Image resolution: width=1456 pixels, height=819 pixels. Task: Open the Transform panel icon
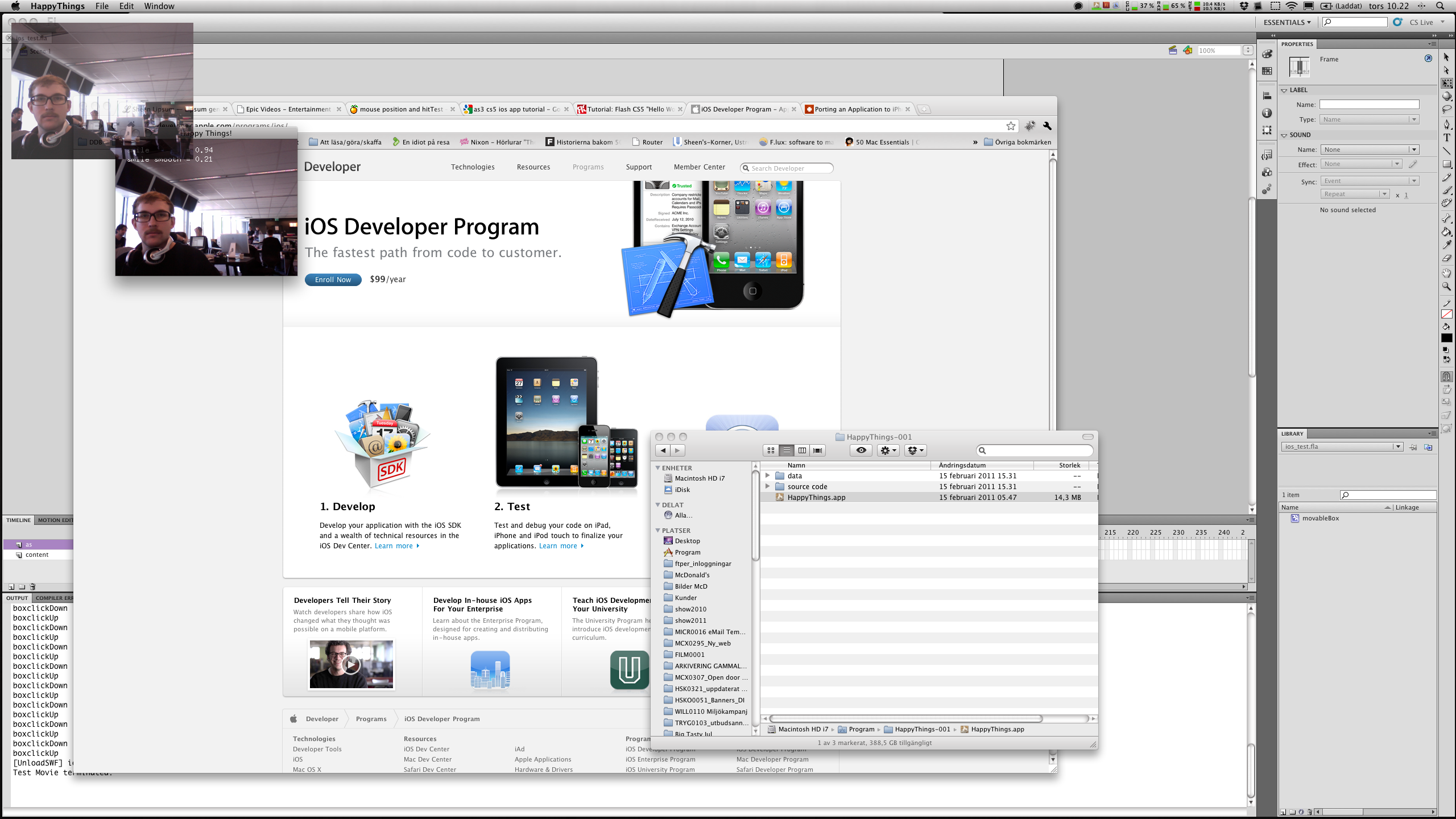pos(1267,130)
